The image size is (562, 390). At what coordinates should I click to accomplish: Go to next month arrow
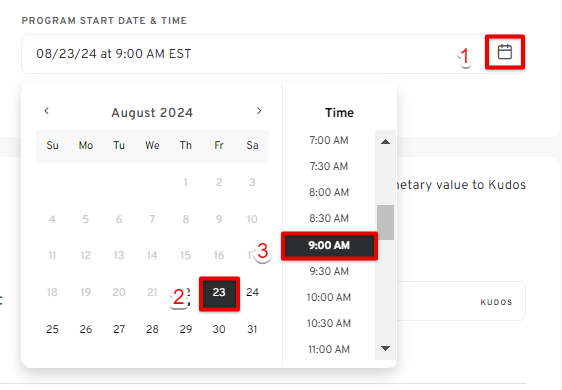point(259,111)
